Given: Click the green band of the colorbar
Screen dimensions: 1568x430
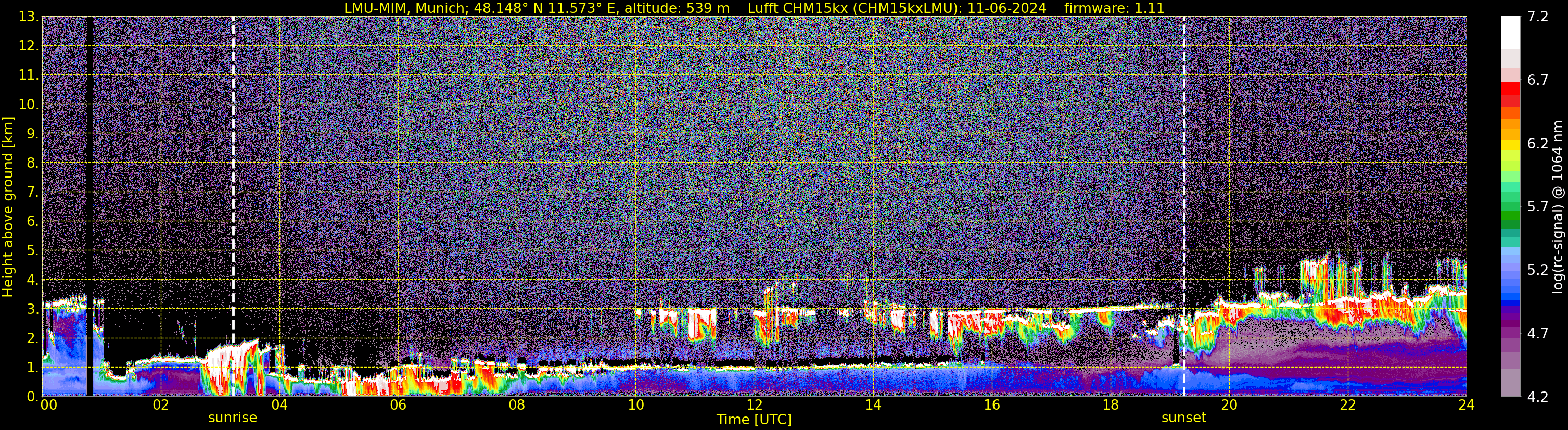Looking at the screenshot, I should point(1510,214).
